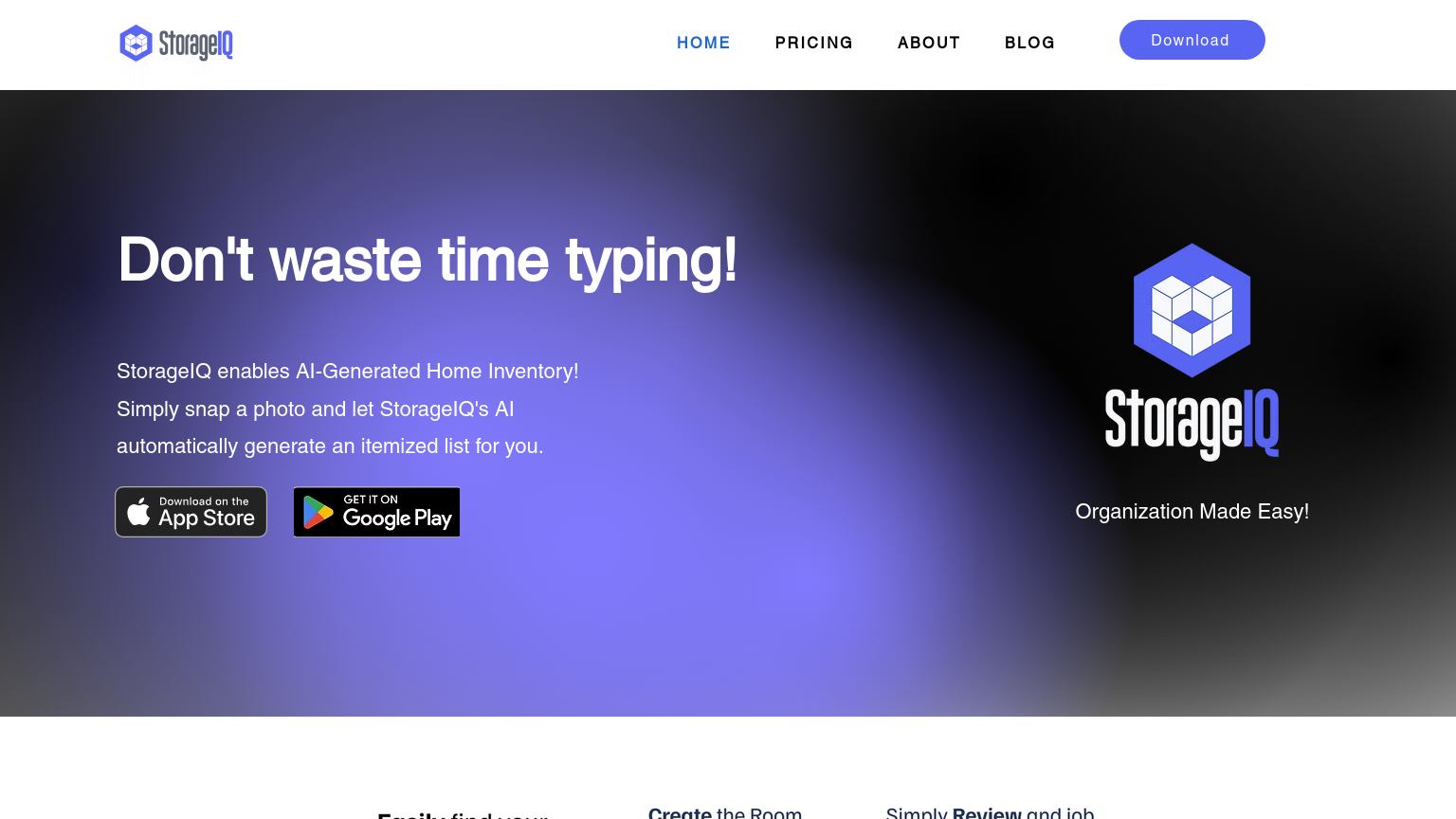Click the Don't waste time typing! headline
Screen dimensions: 1456x819
click(428, 261)
